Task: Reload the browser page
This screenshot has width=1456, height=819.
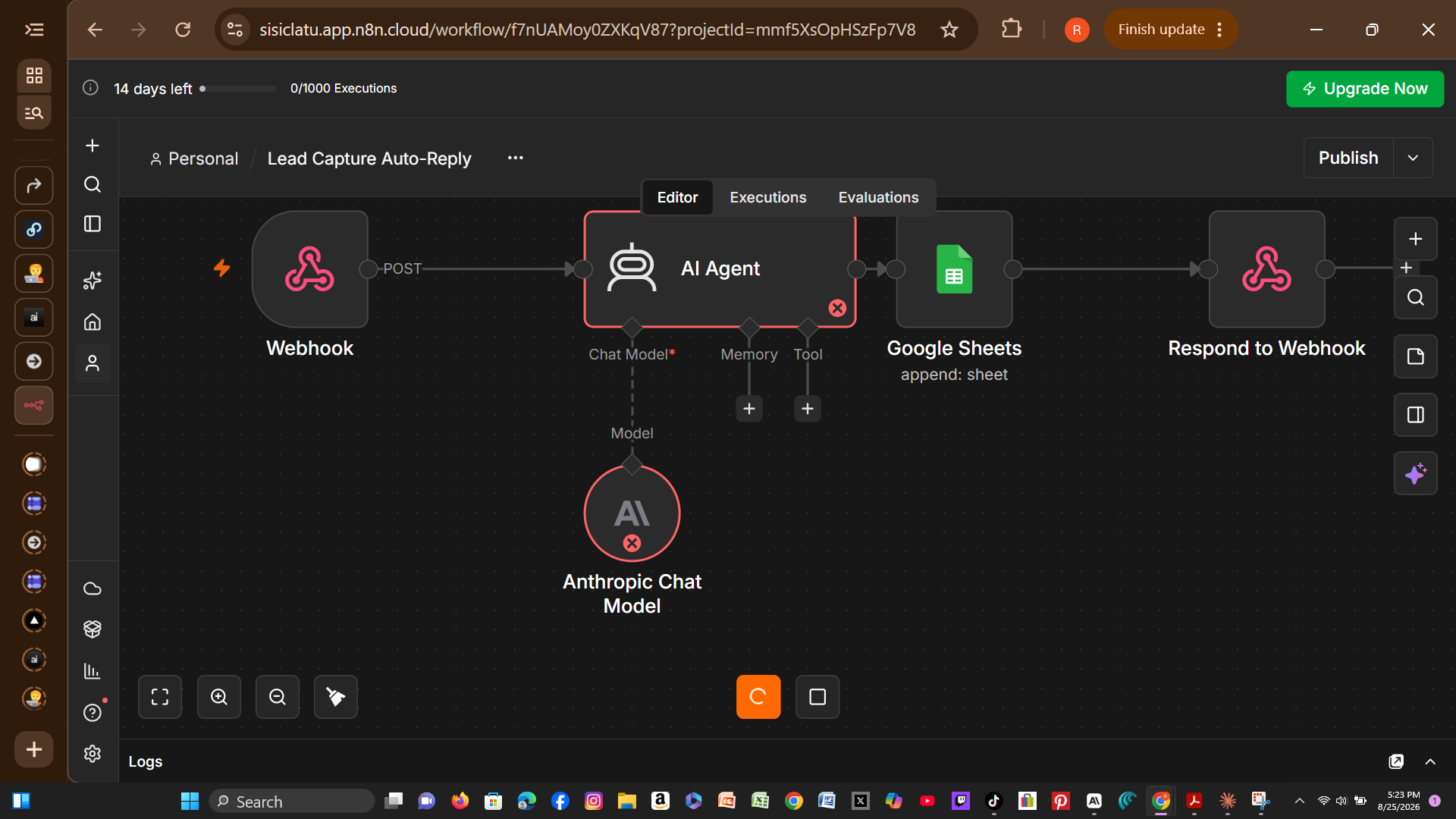Action: coord(183,30)
